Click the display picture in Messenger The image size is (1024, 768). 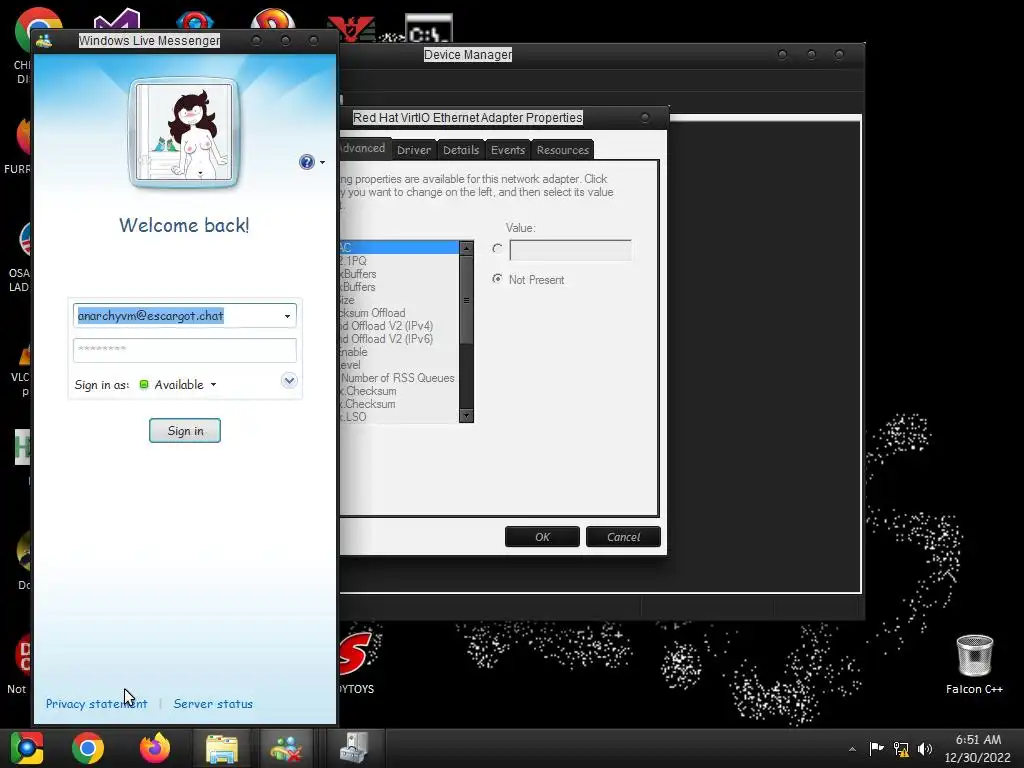(184, 133)
